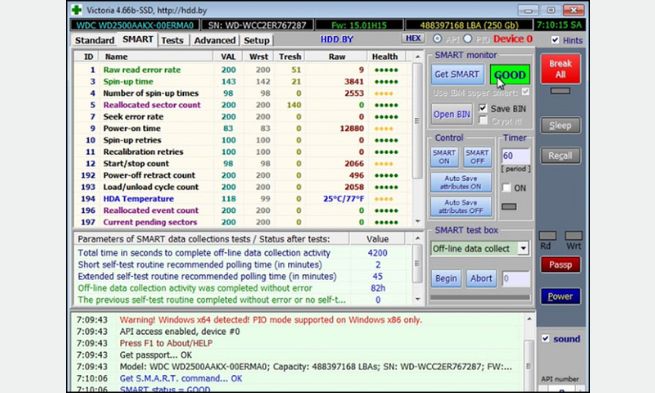Click the green cross Victoria app icon
Viewport: 655px width, 393px height.
click(x=77, y=9)
